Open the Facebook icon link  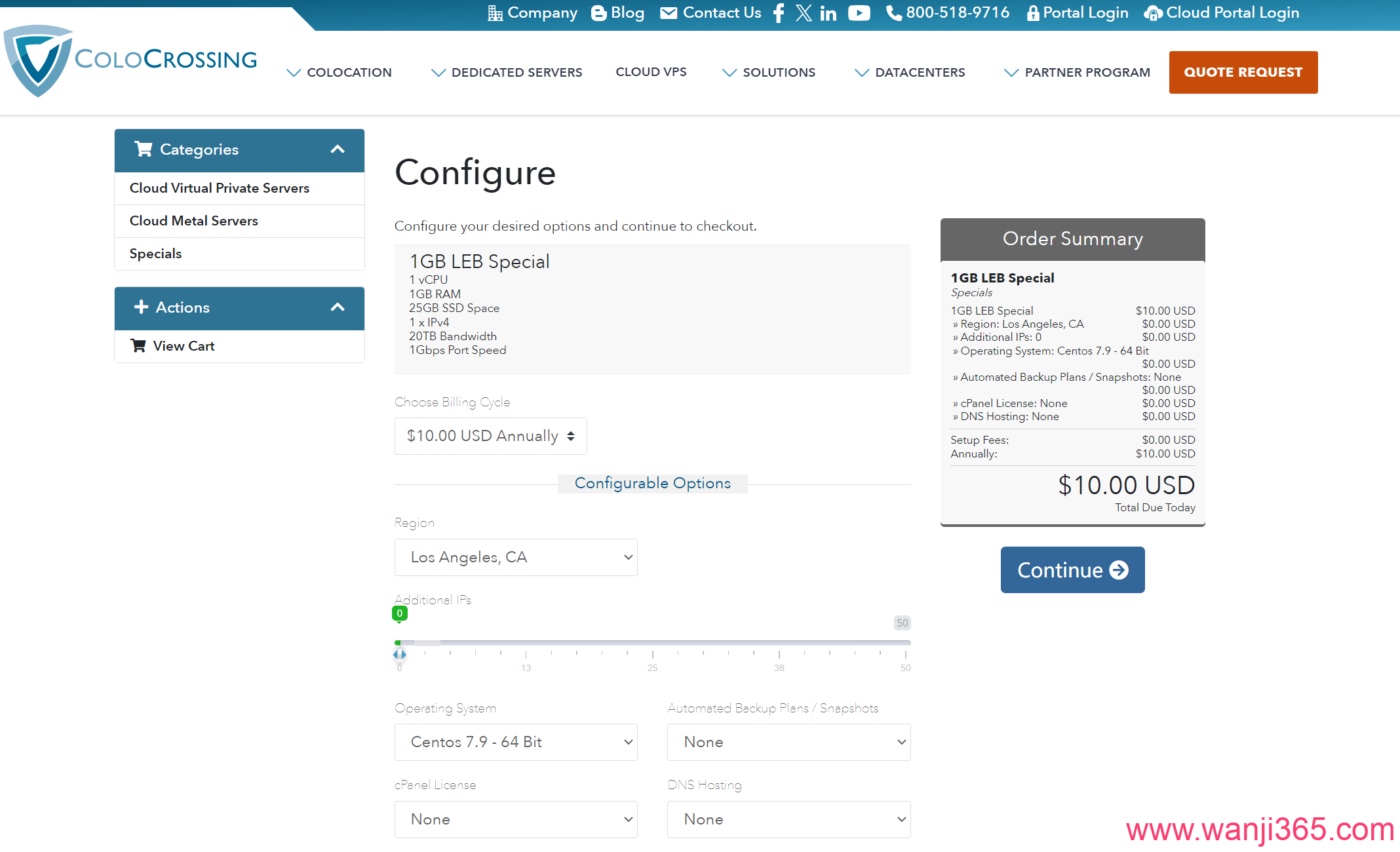coord(779,13)
